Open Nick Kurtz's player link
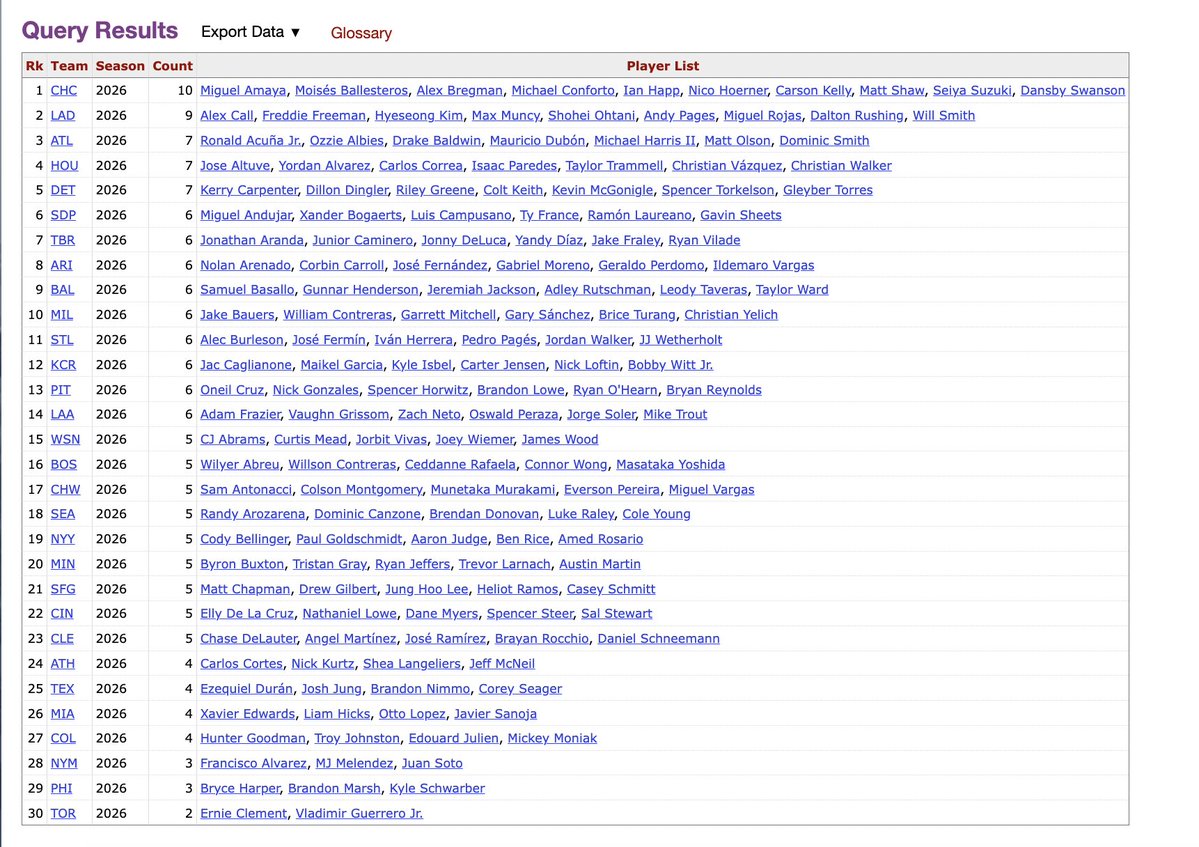Viewport: 1199px width, 847px height. 323,664
